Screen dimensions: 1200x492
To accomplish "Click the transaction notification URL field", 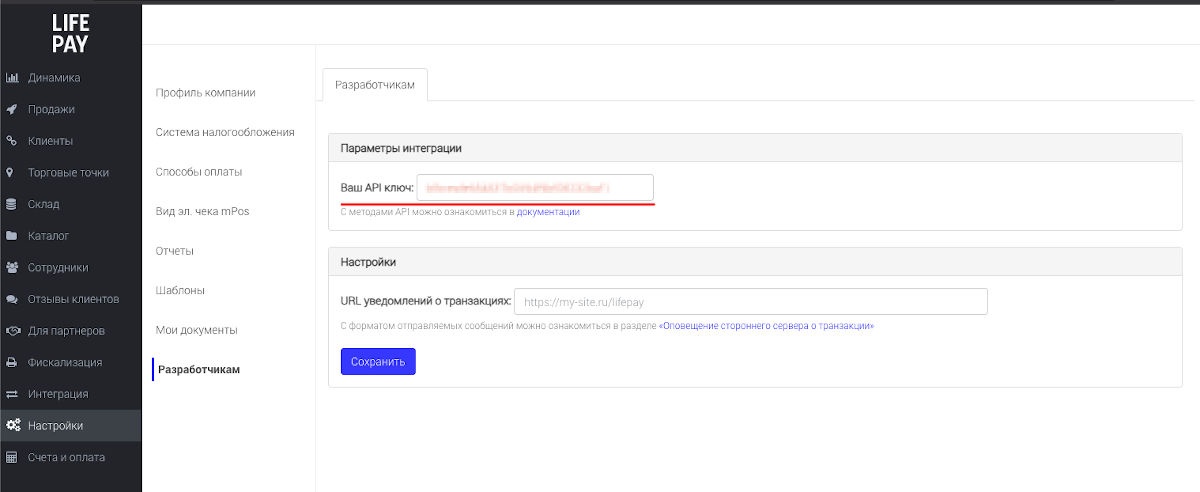I will [x=750, y=301].
